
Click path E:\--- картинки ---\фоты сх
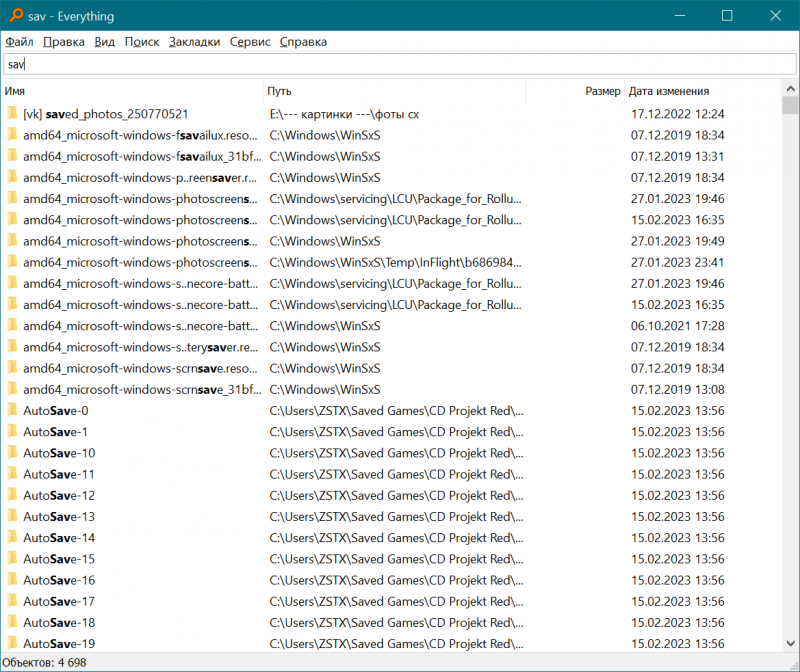[x=344, y=114]
